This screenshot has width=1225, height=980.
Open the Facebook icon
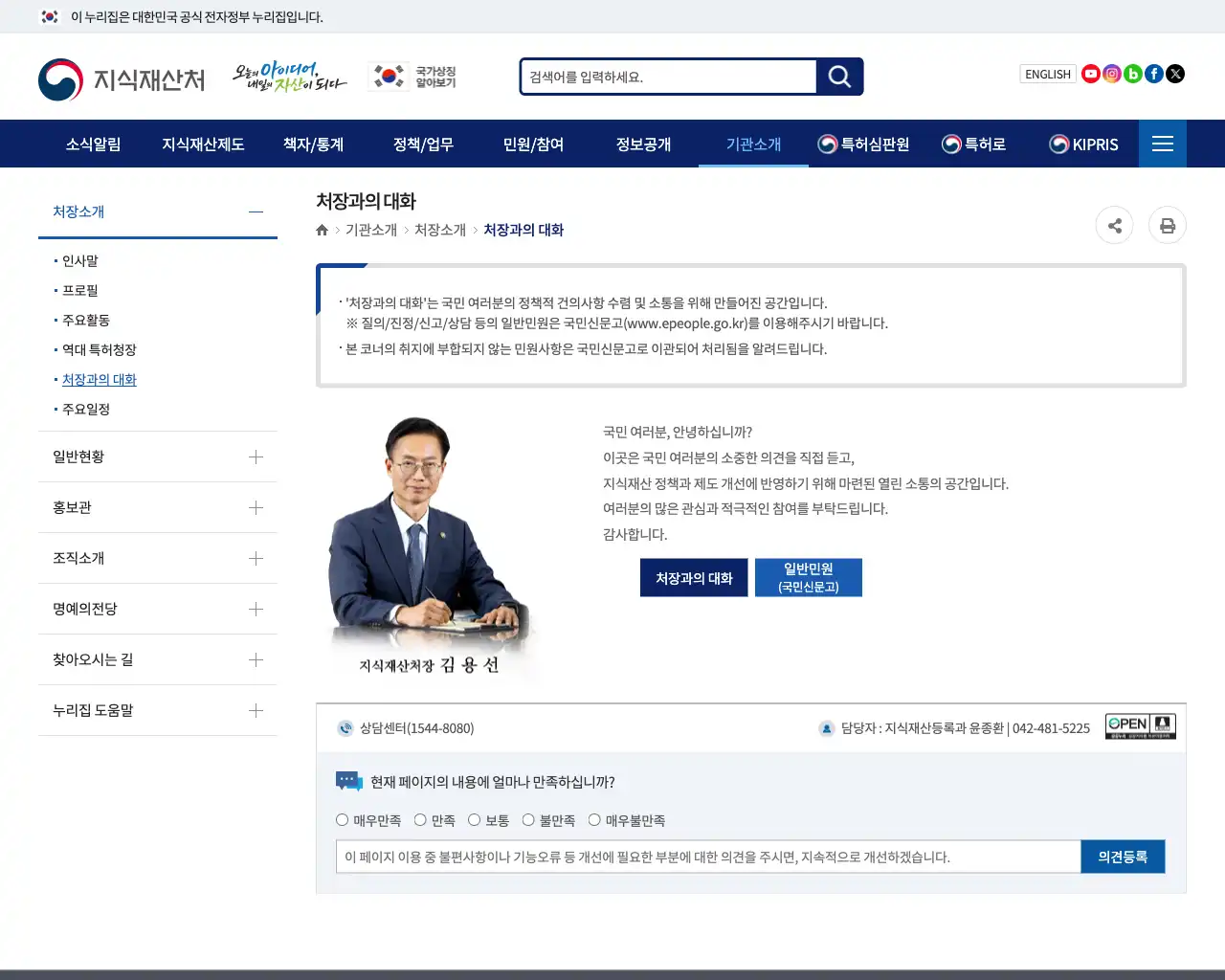(1154, 73)
